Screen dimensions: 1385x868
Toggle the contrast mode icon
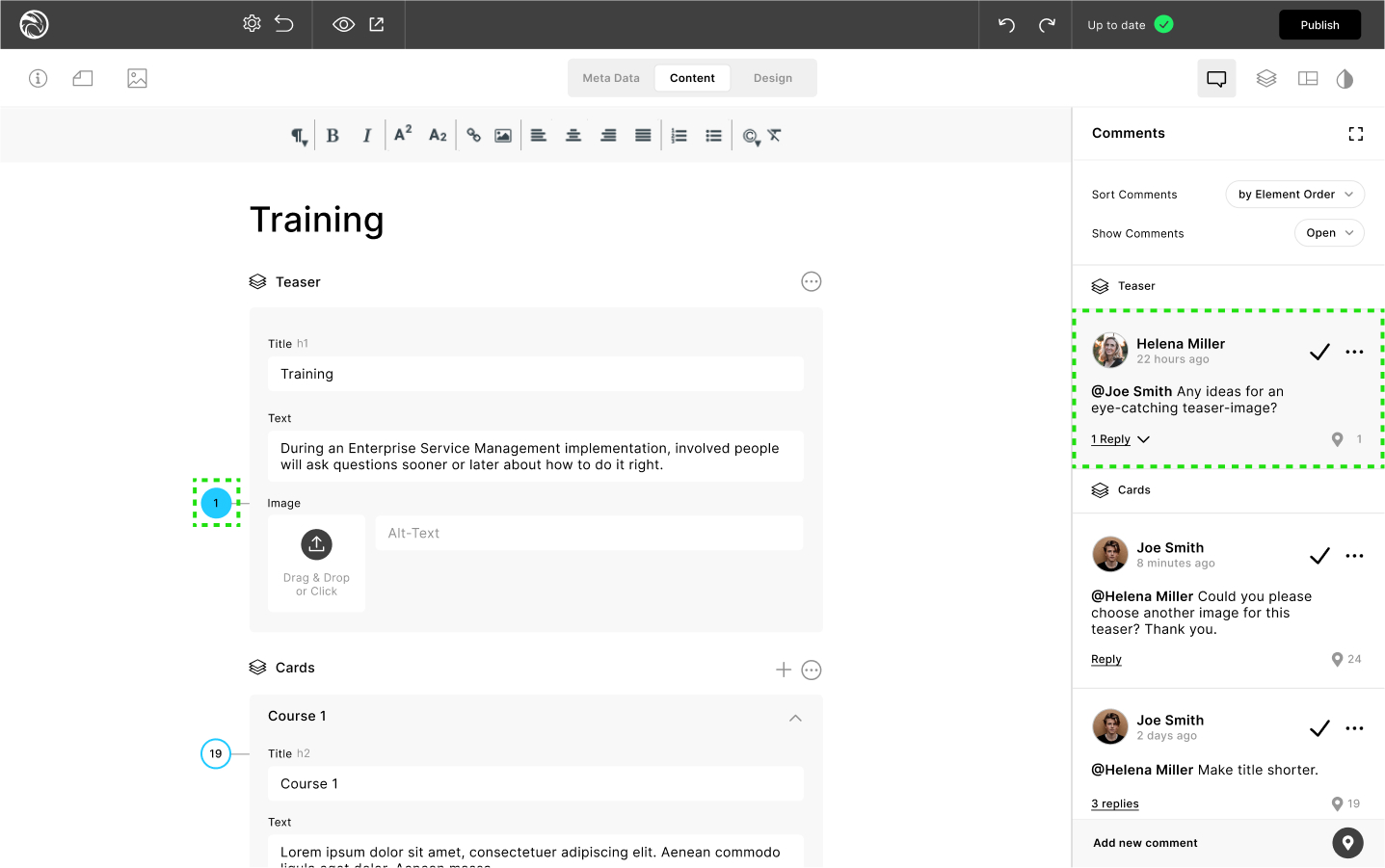click(x=1345, y=79)
